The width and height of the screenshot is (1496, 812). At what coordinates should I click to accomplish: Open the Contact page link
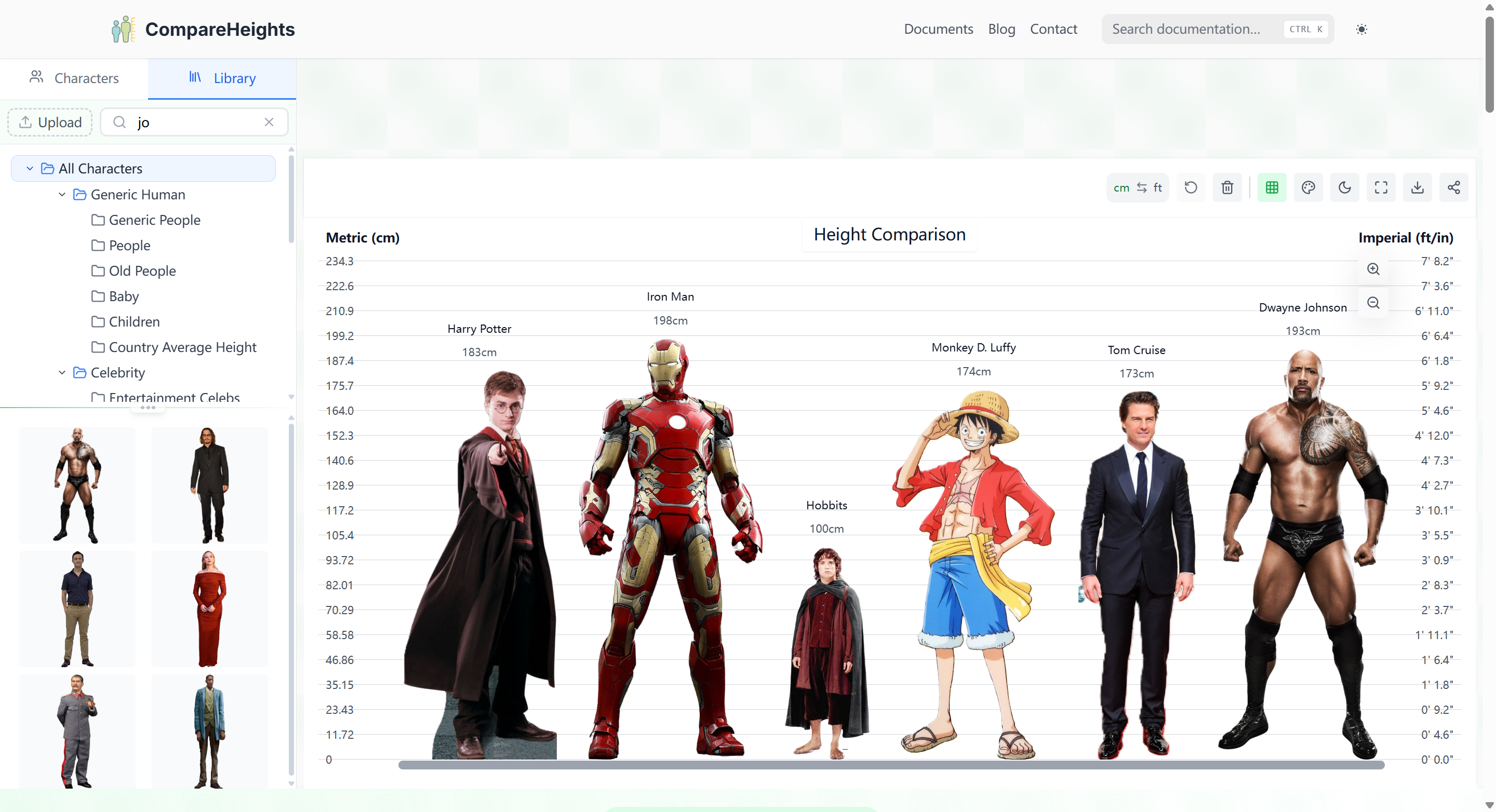point(1053,29)
